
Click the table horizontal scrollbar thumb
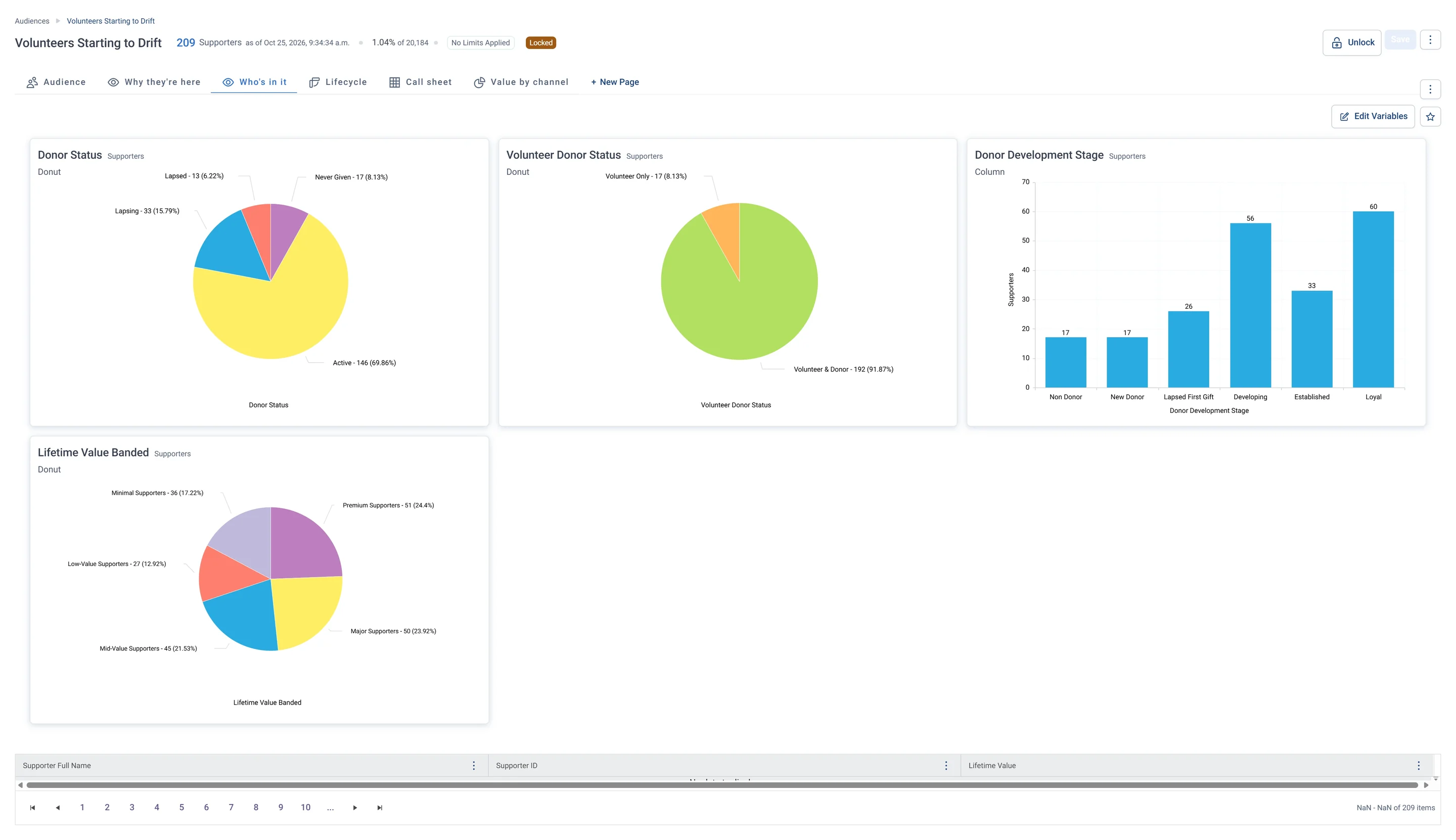click(x=722, y=785)
